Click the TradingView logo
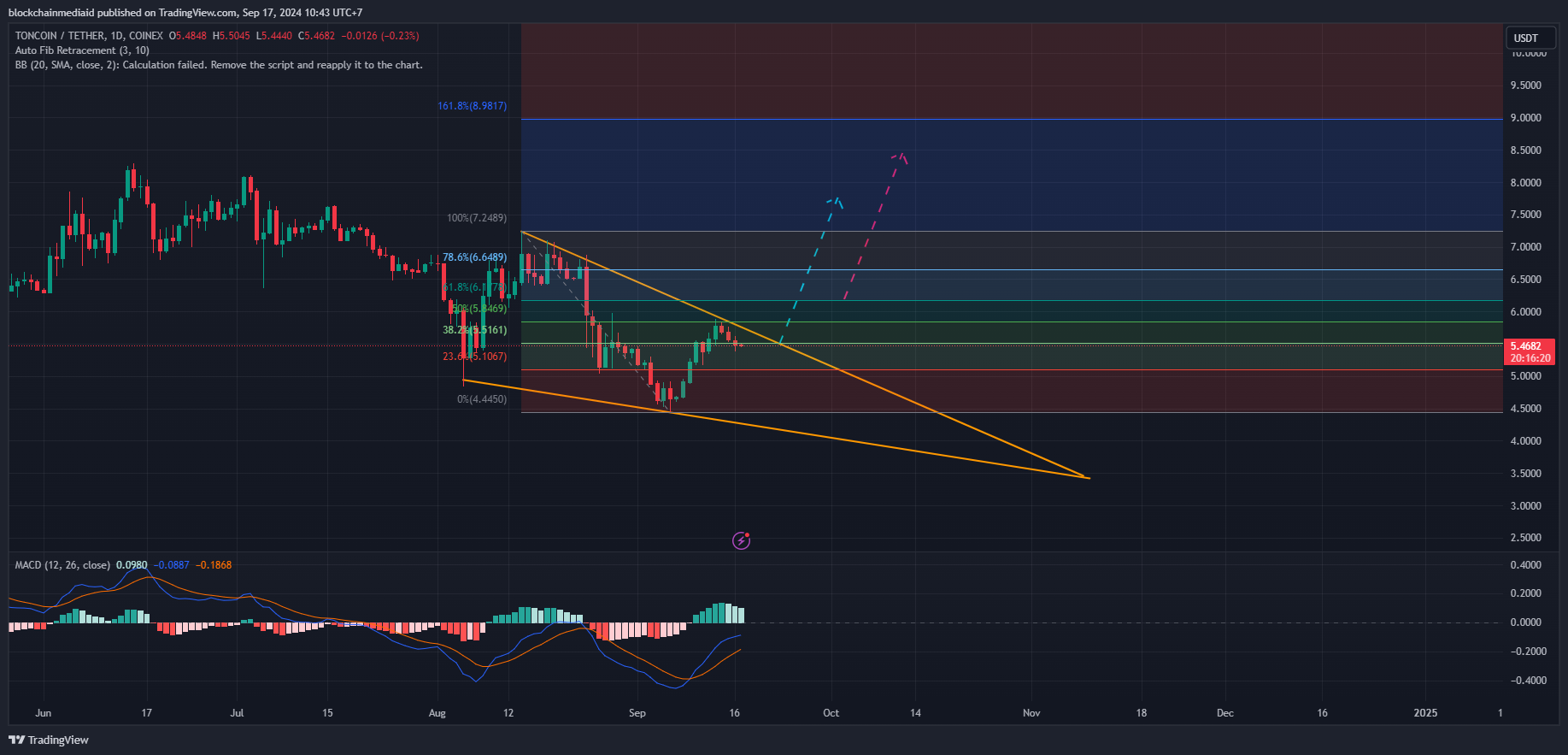The width and height of the screenshot is (1568, 755). [x=49, y=740]
